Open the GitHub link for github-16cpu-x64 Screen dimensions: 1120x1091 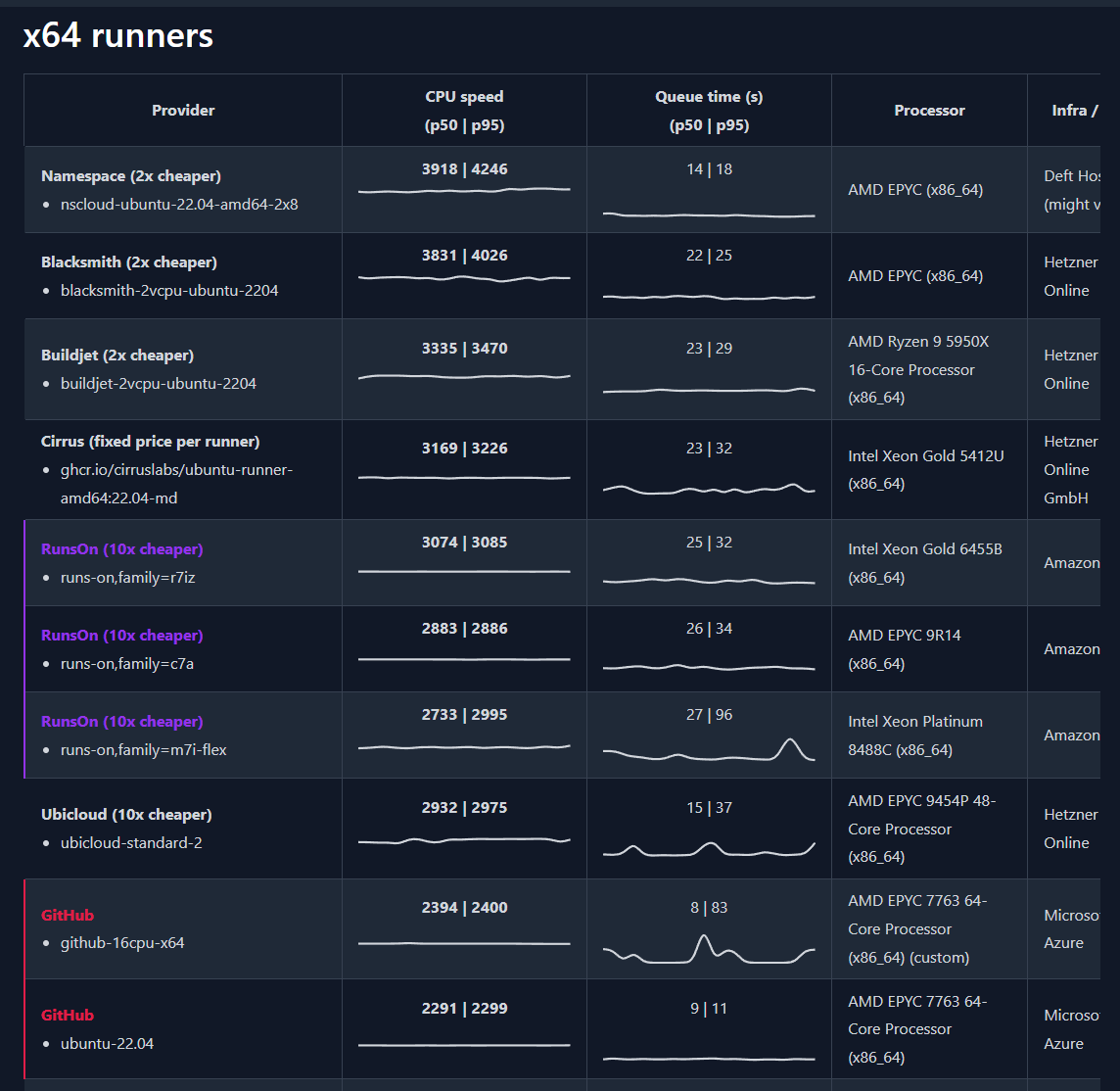point(68,916)
